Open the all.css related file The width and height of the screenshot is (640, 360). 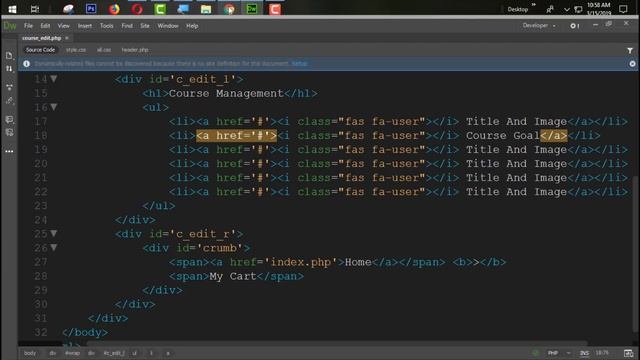click(x=104, y=50)
